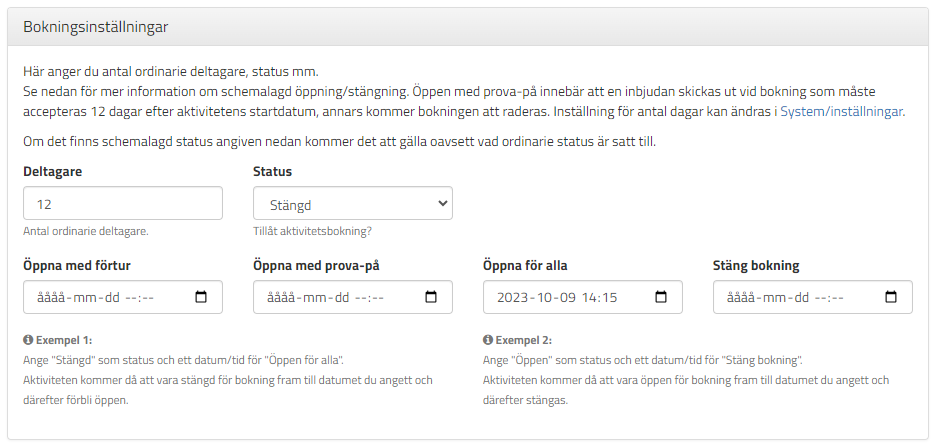Click the Öppna med förtur date field
Image resolution: width=937 pixels, height=447 pixels.
pos(123,297)
